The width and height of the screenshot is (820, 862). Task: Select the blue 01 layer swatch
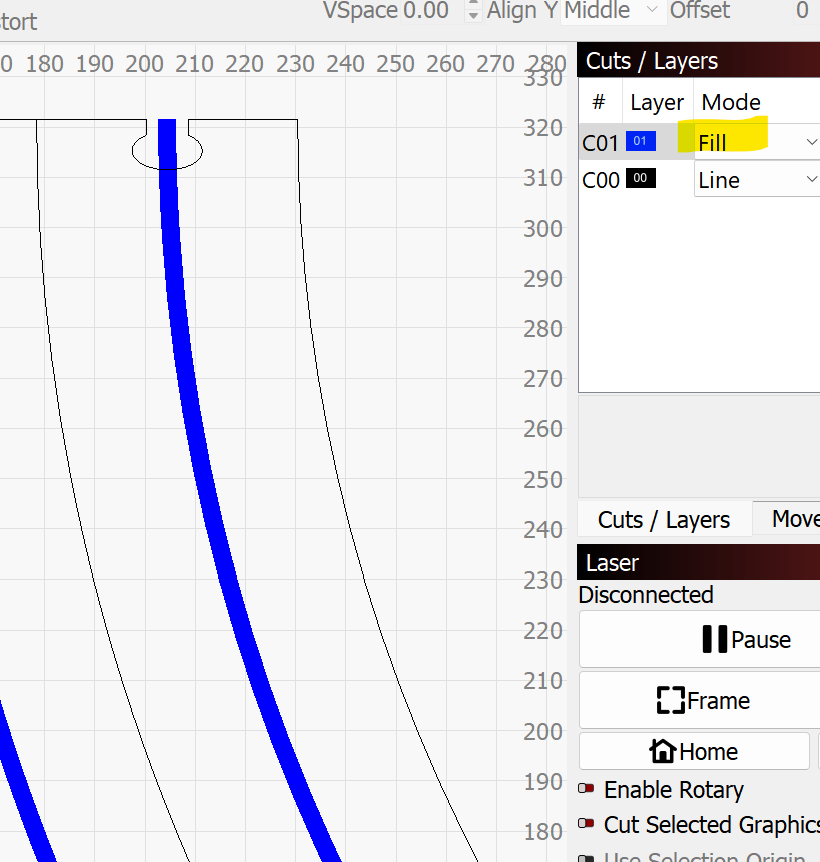(x=640, y=141)
